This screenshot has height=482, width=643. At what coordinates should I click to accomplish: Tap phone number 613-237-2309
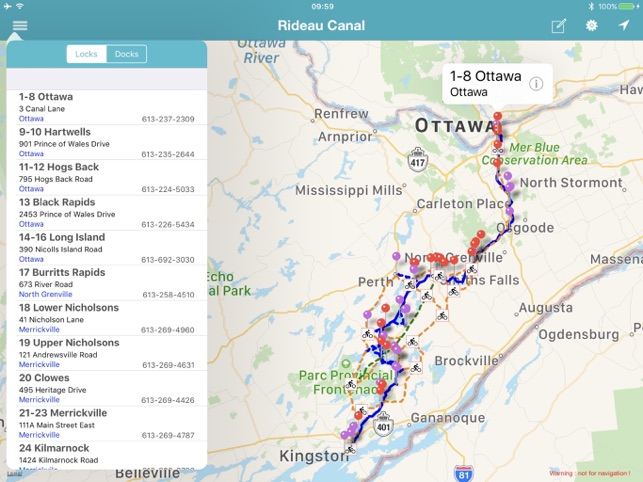tap(168, 119)
